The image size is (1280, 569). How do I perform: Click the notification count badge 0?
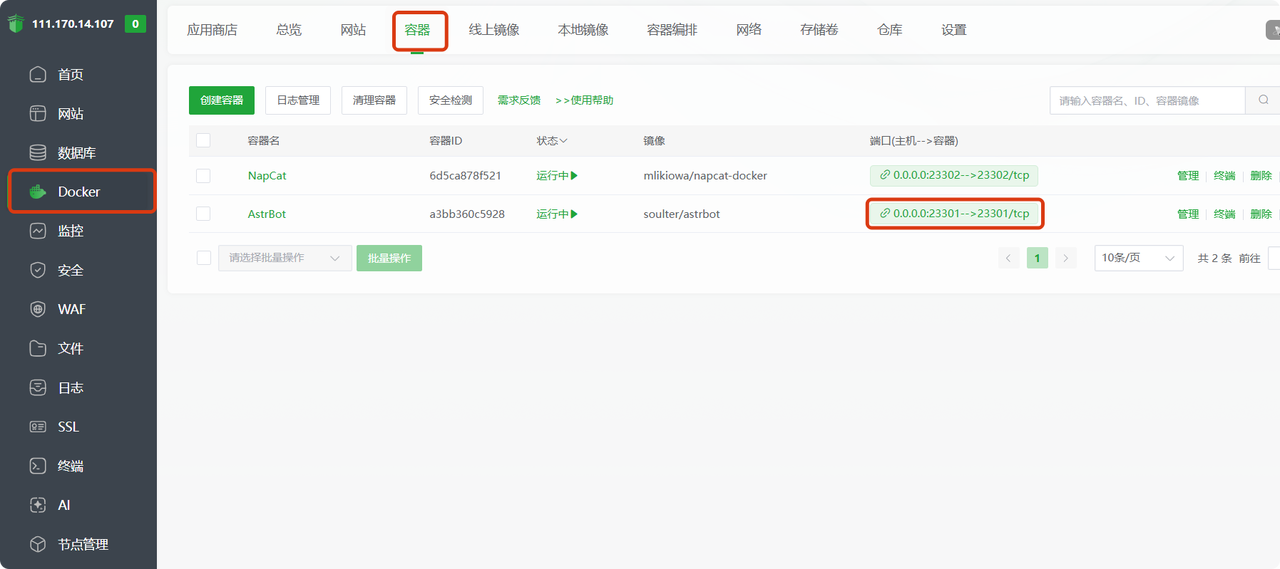135,23
